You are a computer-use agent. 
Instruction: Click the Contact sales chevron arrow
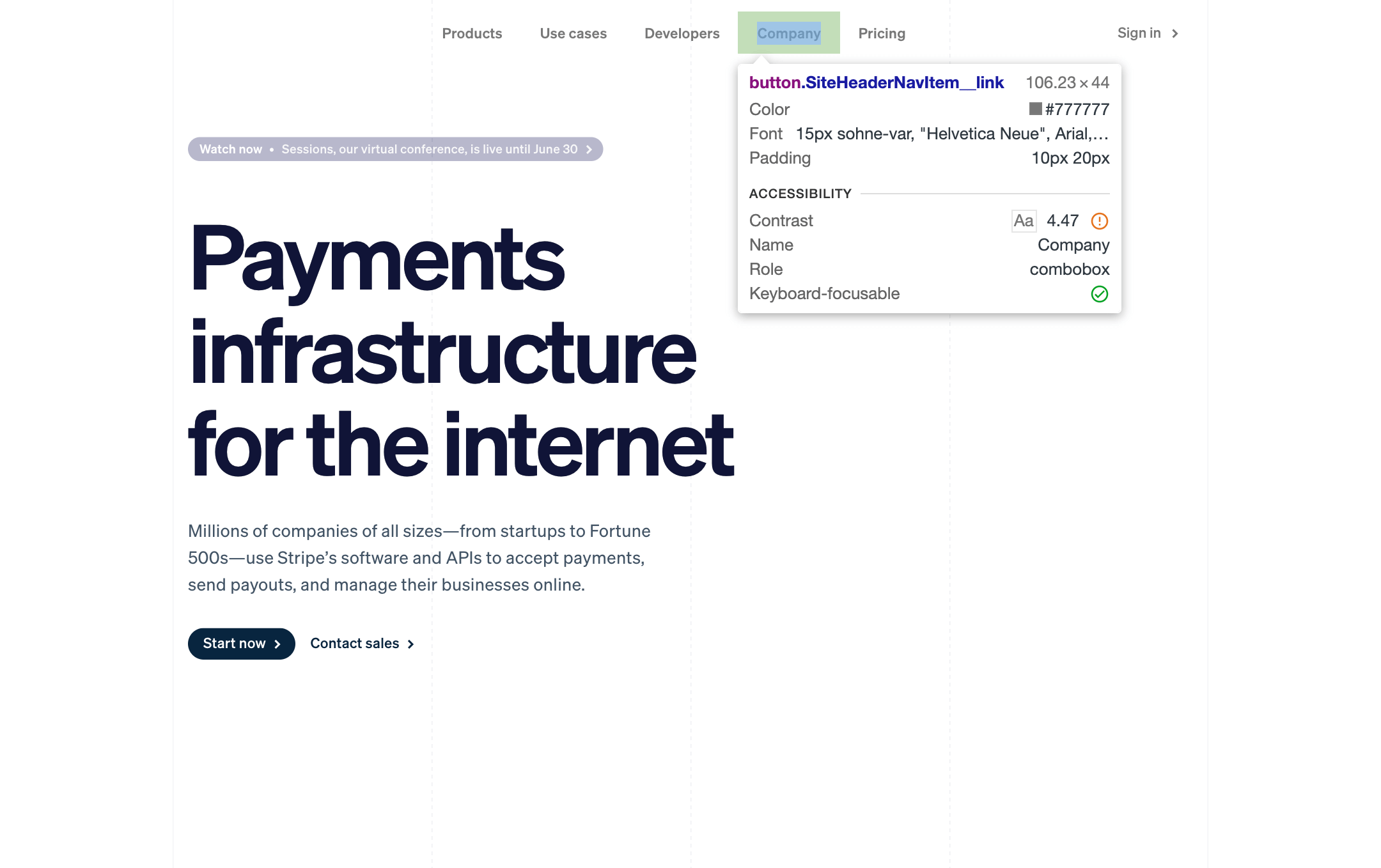(410, 644)
